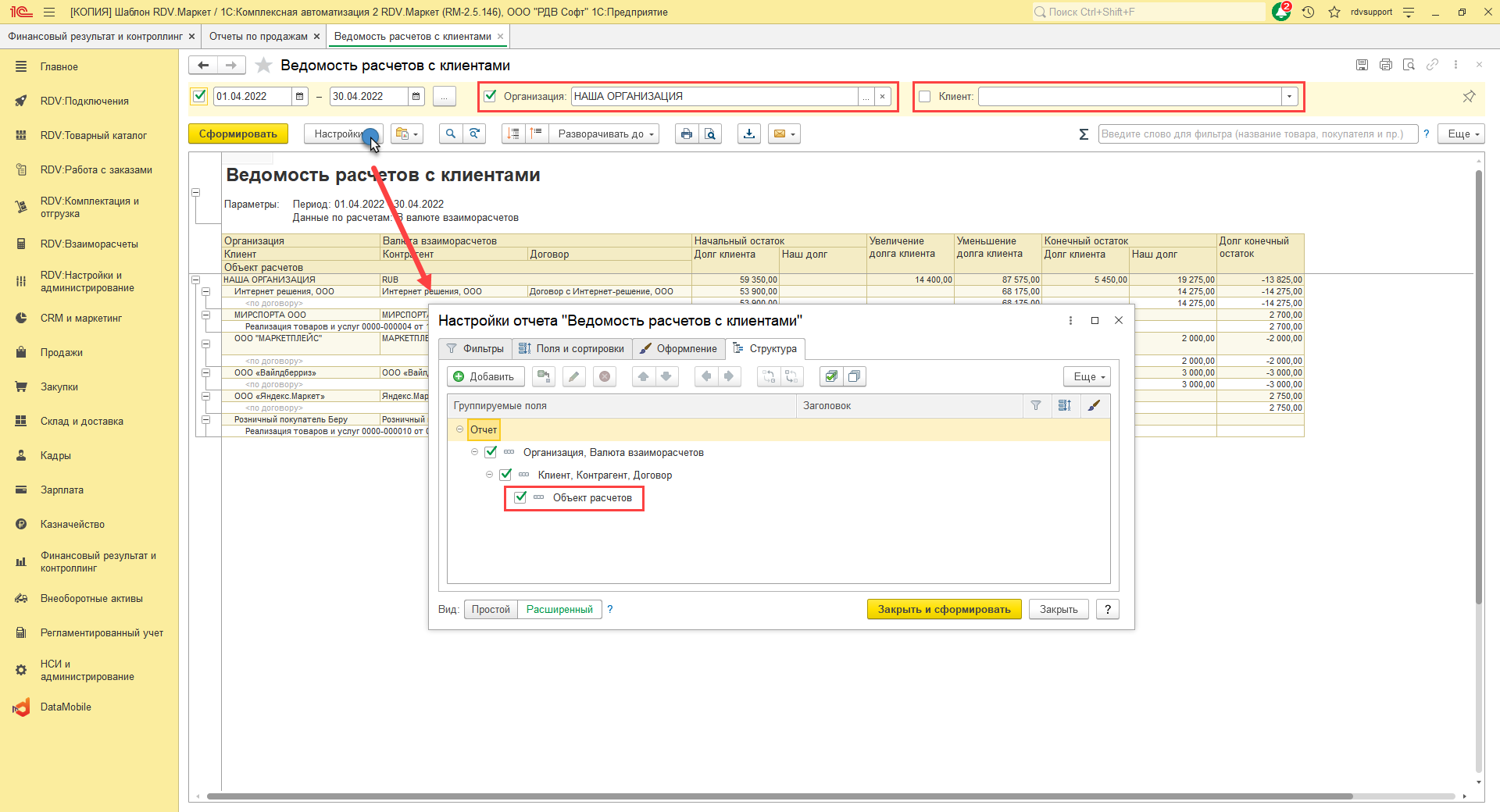Click the print icon in report toolbar
Image resolution: width=1500 pixels, height=812 pixels.
coord(686,134)
